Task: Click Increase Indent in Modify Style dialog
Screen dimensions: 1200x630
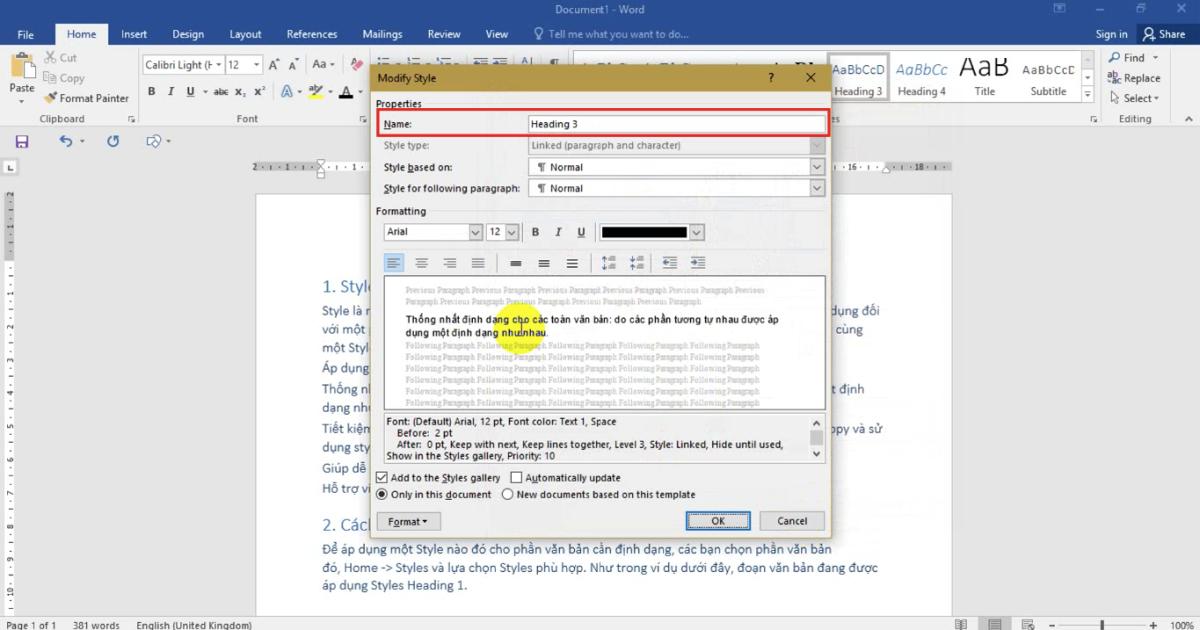Action: pyautogui.click(x=698, y=263)
